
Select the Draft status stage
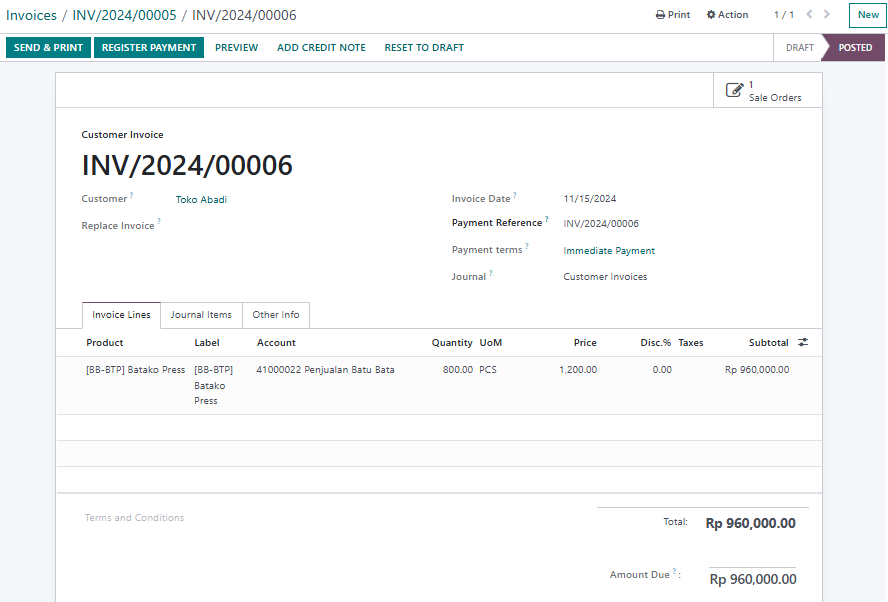(799, 48)
